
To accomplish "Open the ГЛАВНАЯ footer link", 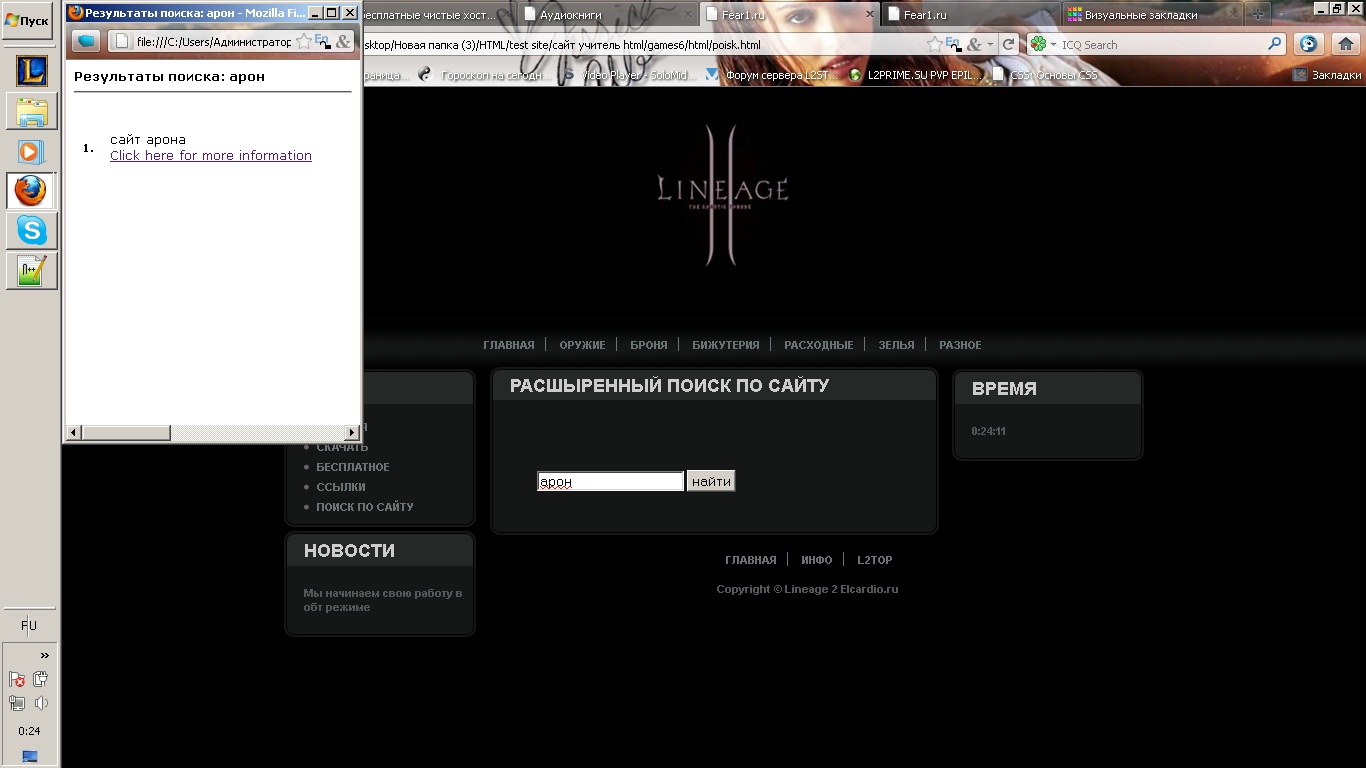I will click(751, 560).
